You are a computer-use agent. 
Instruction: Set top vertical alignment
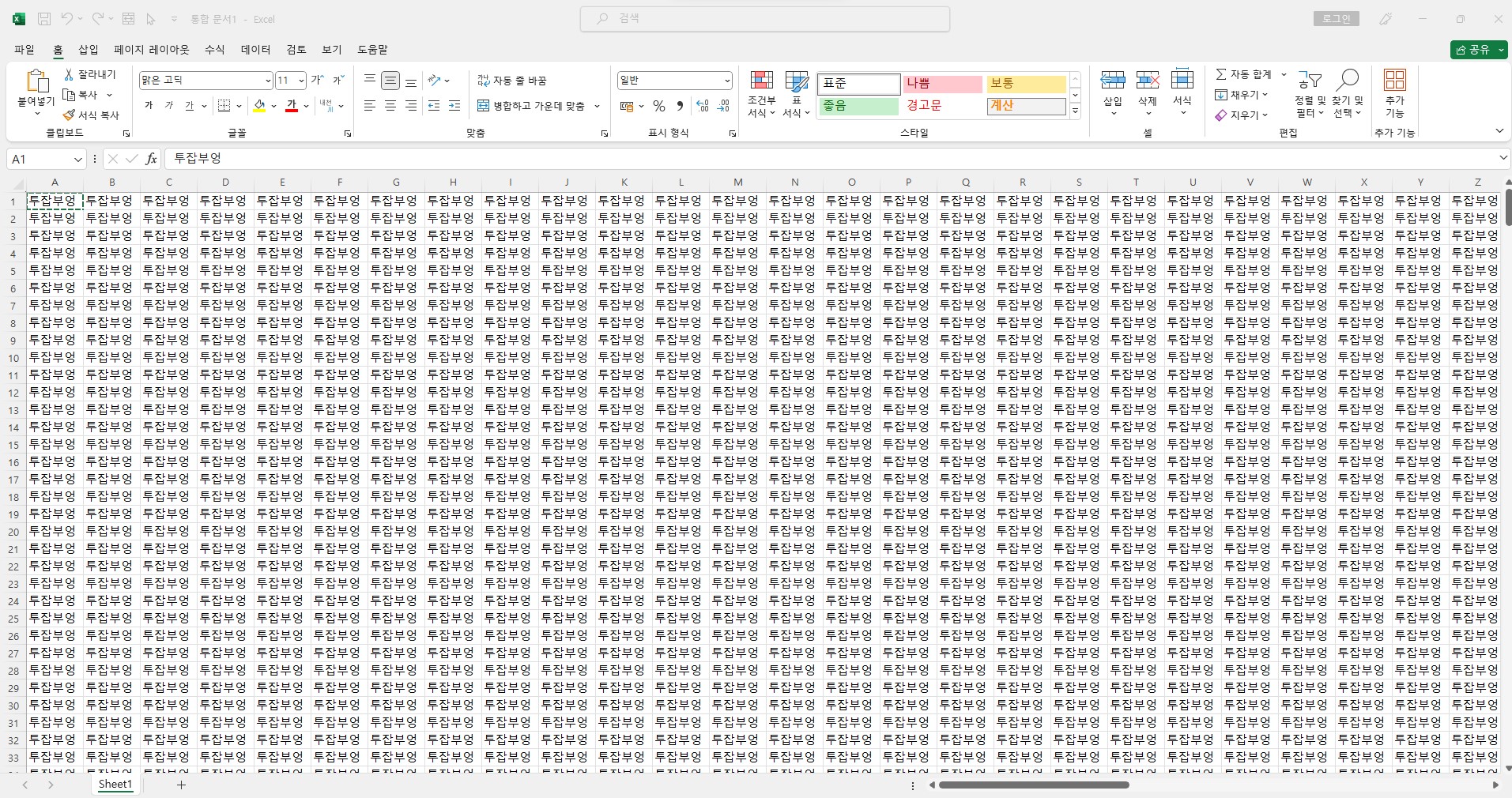(370, 80)
